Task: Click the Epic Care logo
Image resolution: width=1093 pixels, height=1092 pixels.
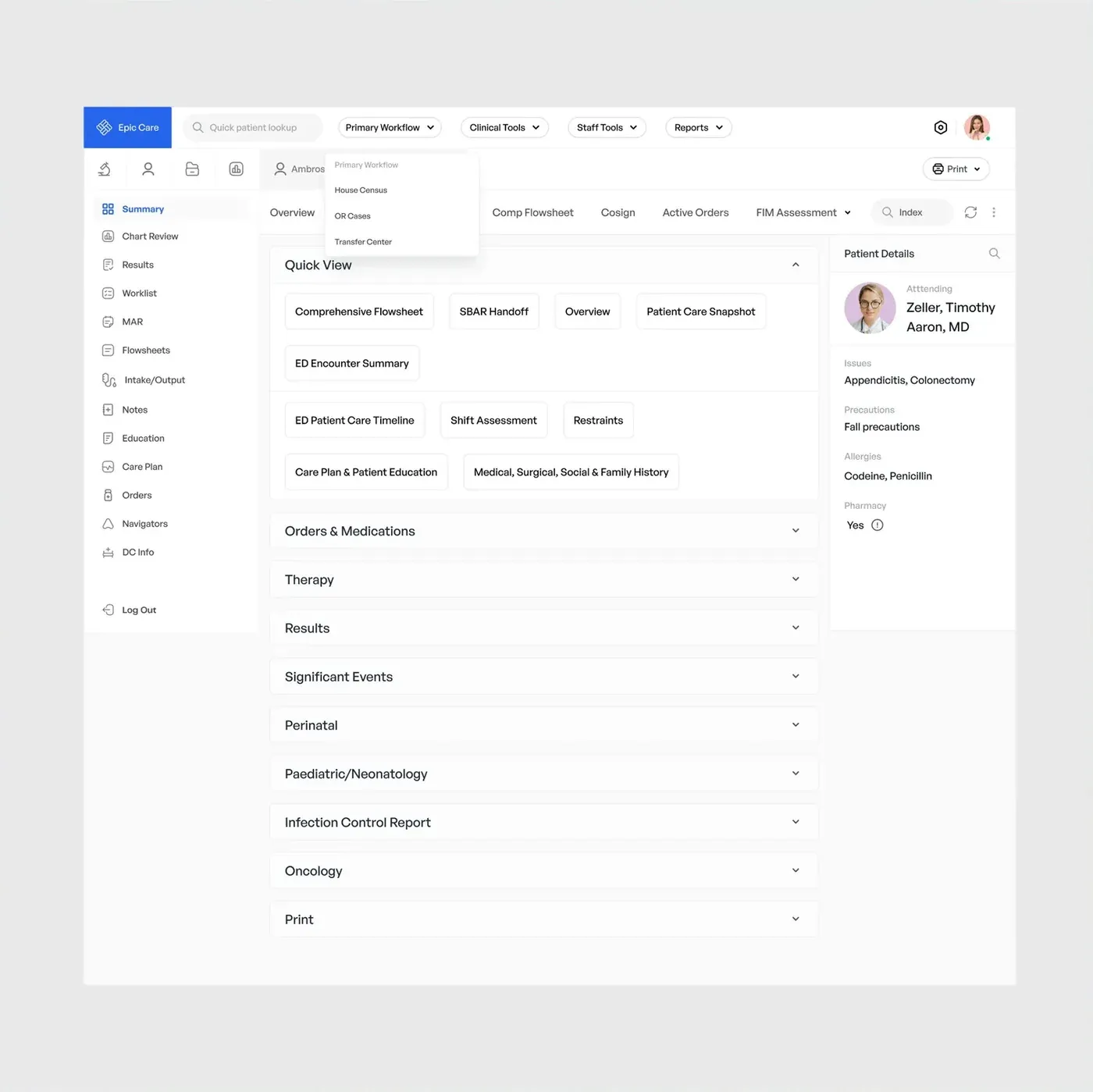Action: (x=128, y=127)
